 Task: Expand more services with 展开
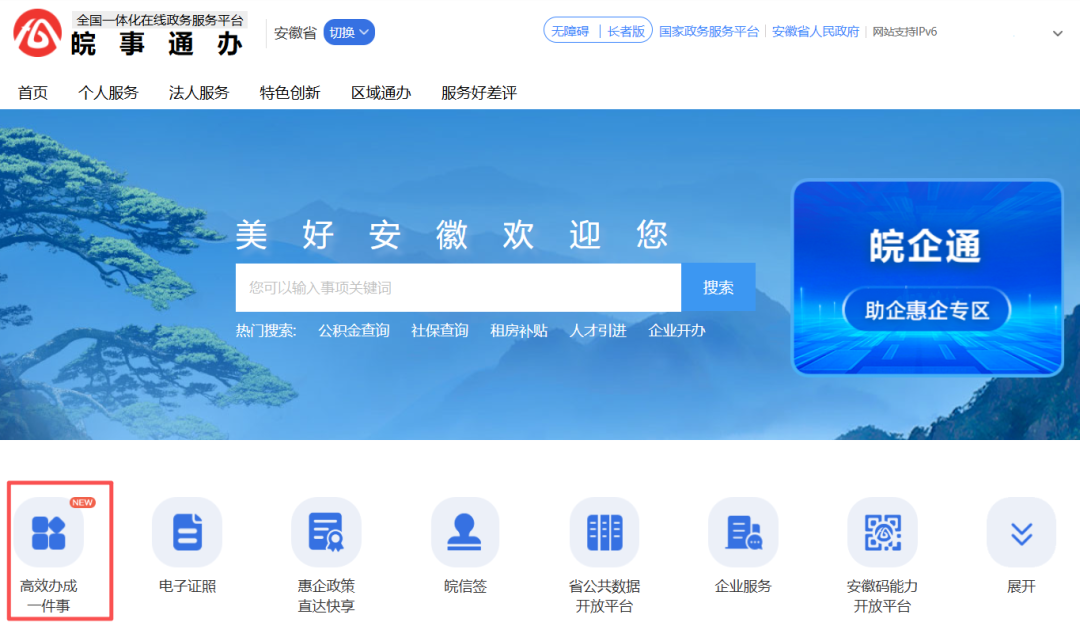[1021, 532]
